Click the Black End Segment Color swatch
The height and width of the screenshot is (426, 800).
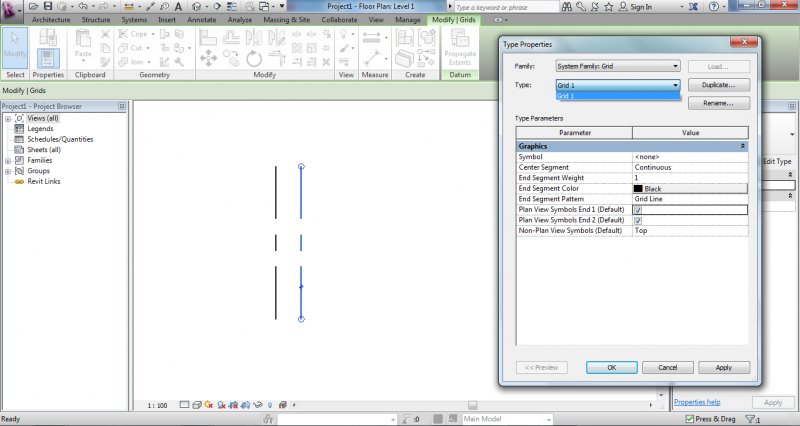pos(638,189)
